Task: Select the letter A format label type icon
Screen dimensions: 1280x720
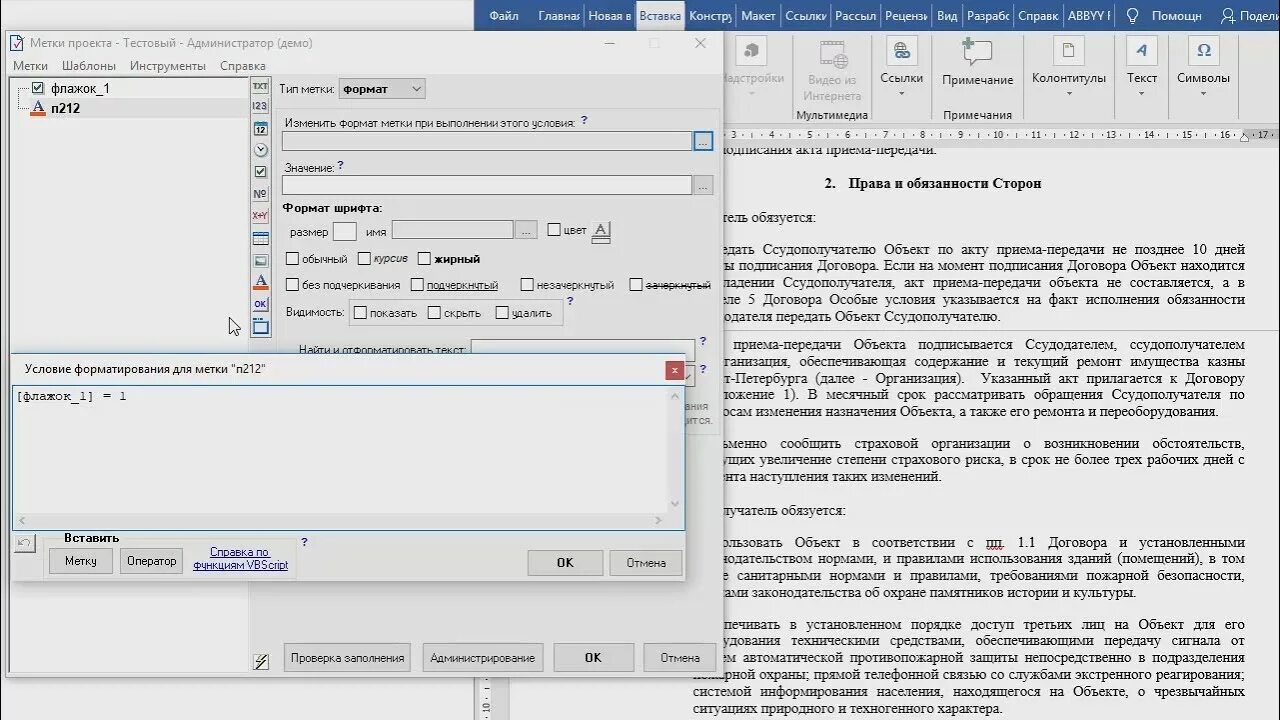Action: point(260,282)
